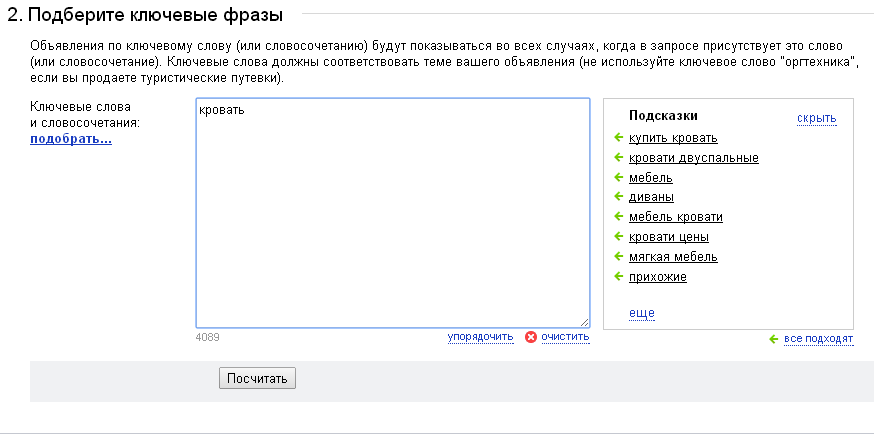
Task: Click green arrow next to прихожие
Action: 618,276
